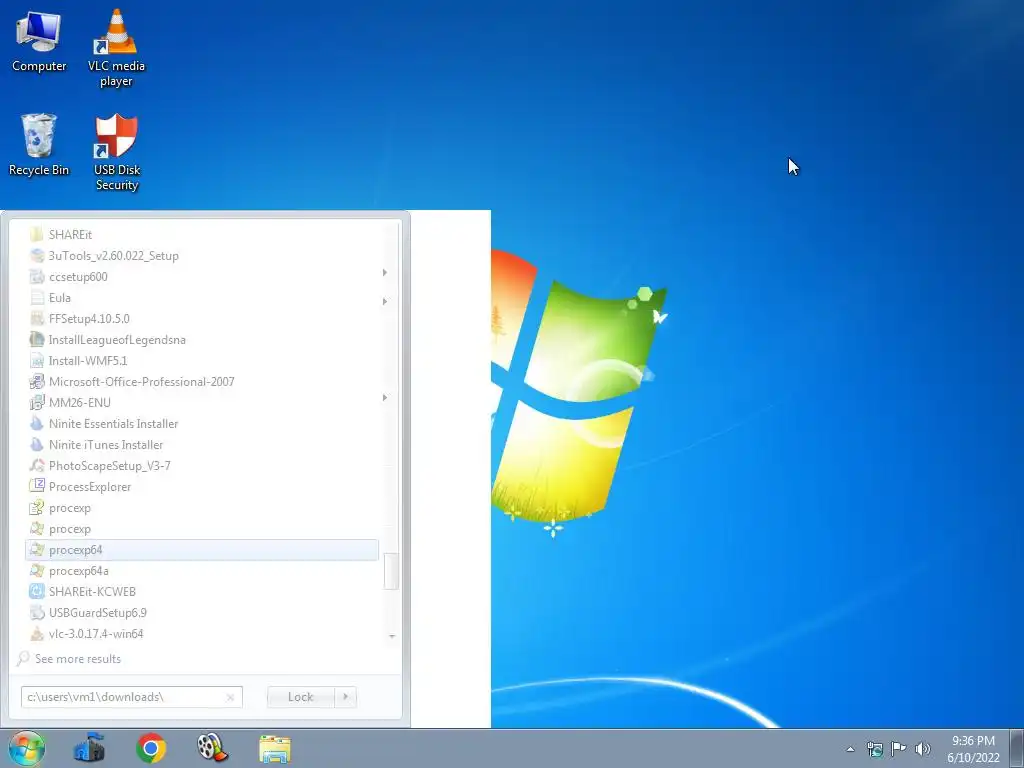This screenshot has height=768, width=1024.
Task: Select the first procexp result
Action: coord(70,507)
